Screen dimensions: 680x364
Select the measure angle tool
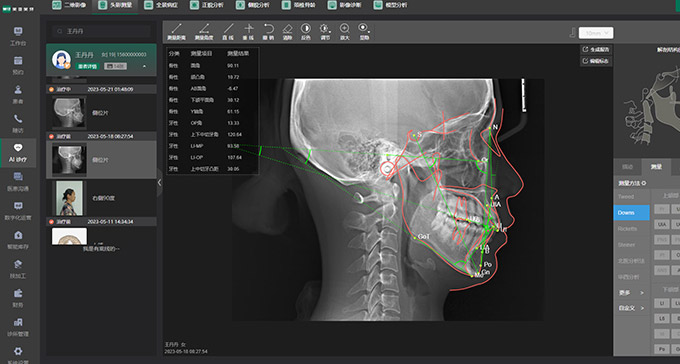click(204, 32)
